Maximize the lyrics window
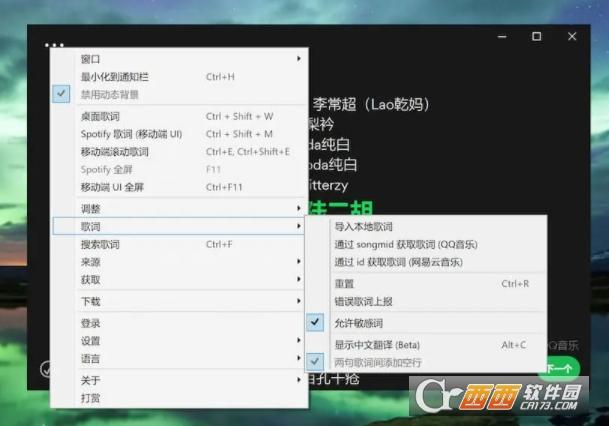 (x=536, y=37)
